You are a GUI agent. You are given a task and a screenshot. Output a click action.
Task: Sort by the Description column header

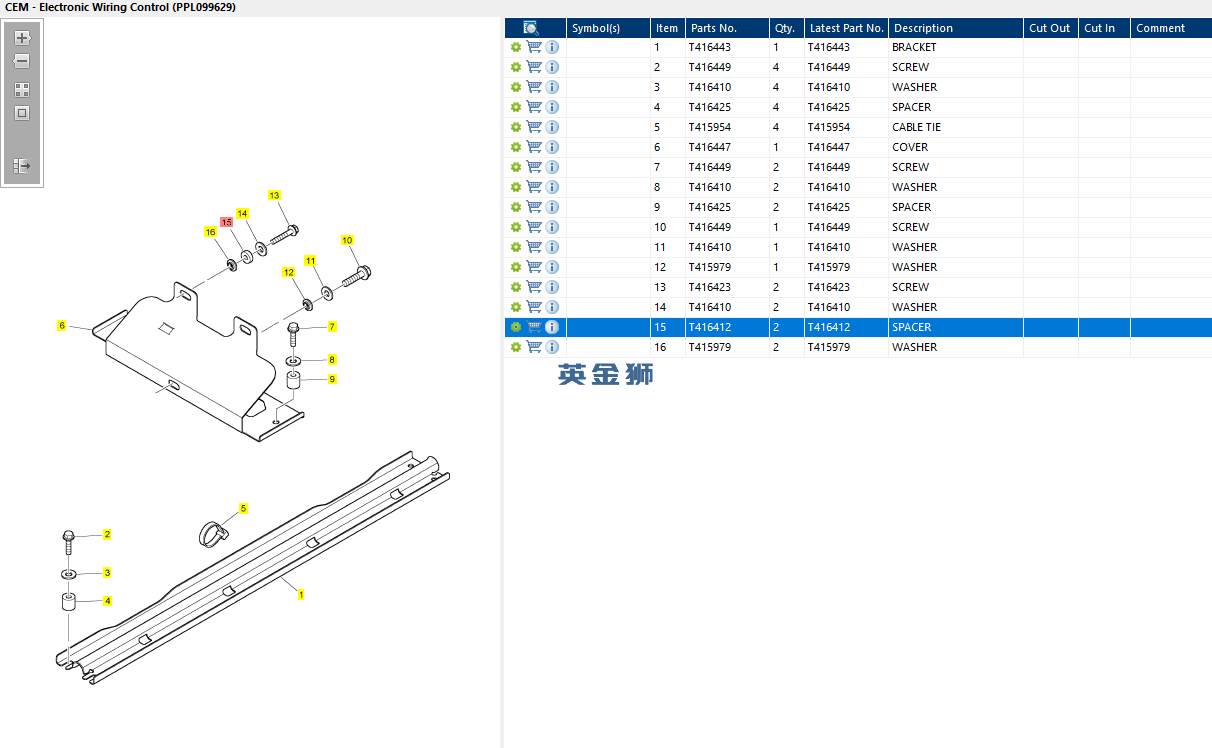[x=956, y=28]
